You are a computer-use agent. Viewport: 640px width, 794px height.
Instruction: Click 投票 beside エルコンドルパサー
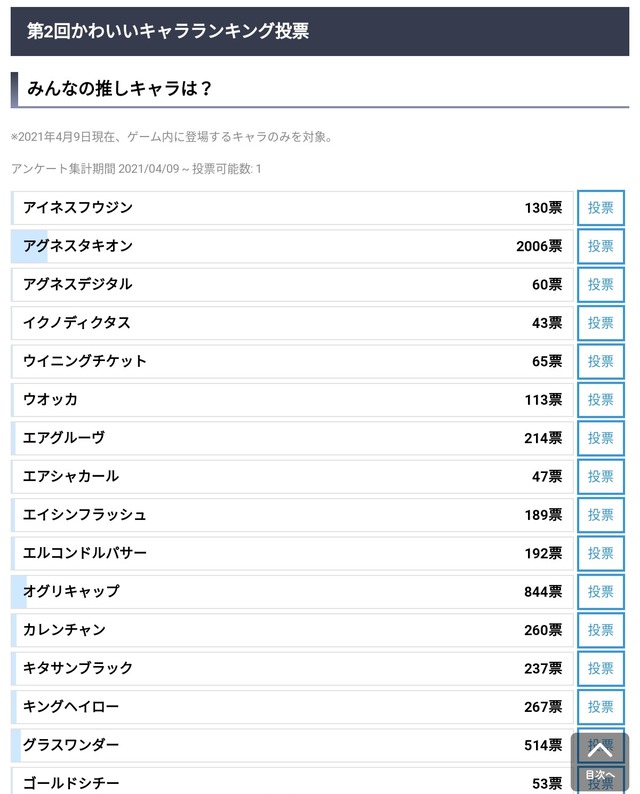601,553
